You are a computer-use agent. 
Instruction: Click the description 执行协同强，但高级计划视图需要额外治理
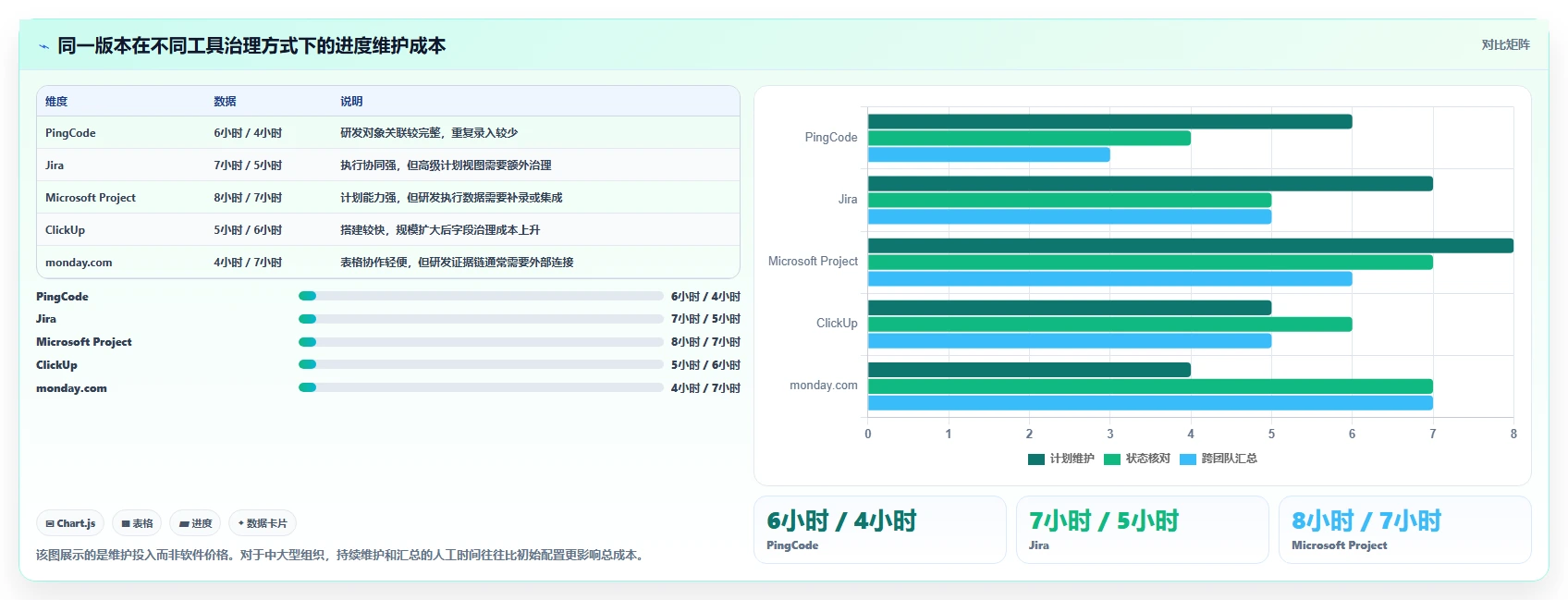pos(446,165)
